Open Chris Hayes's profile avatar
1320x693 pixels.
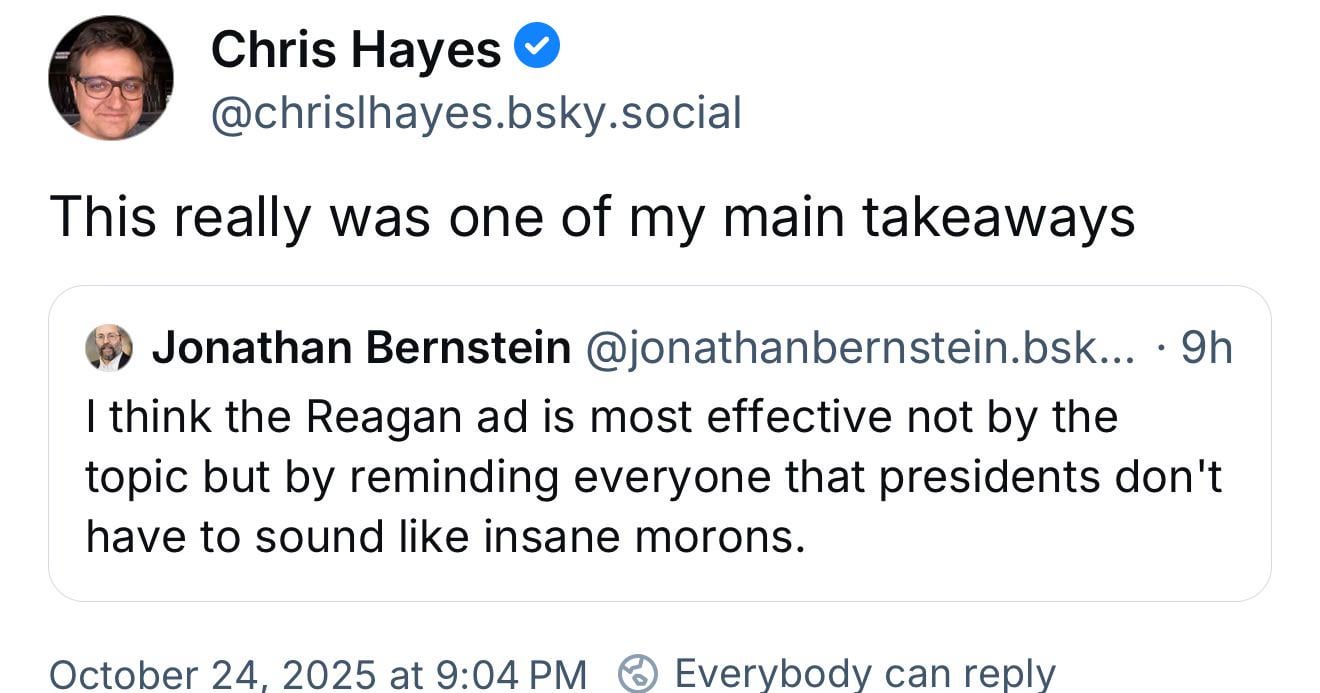110,78
